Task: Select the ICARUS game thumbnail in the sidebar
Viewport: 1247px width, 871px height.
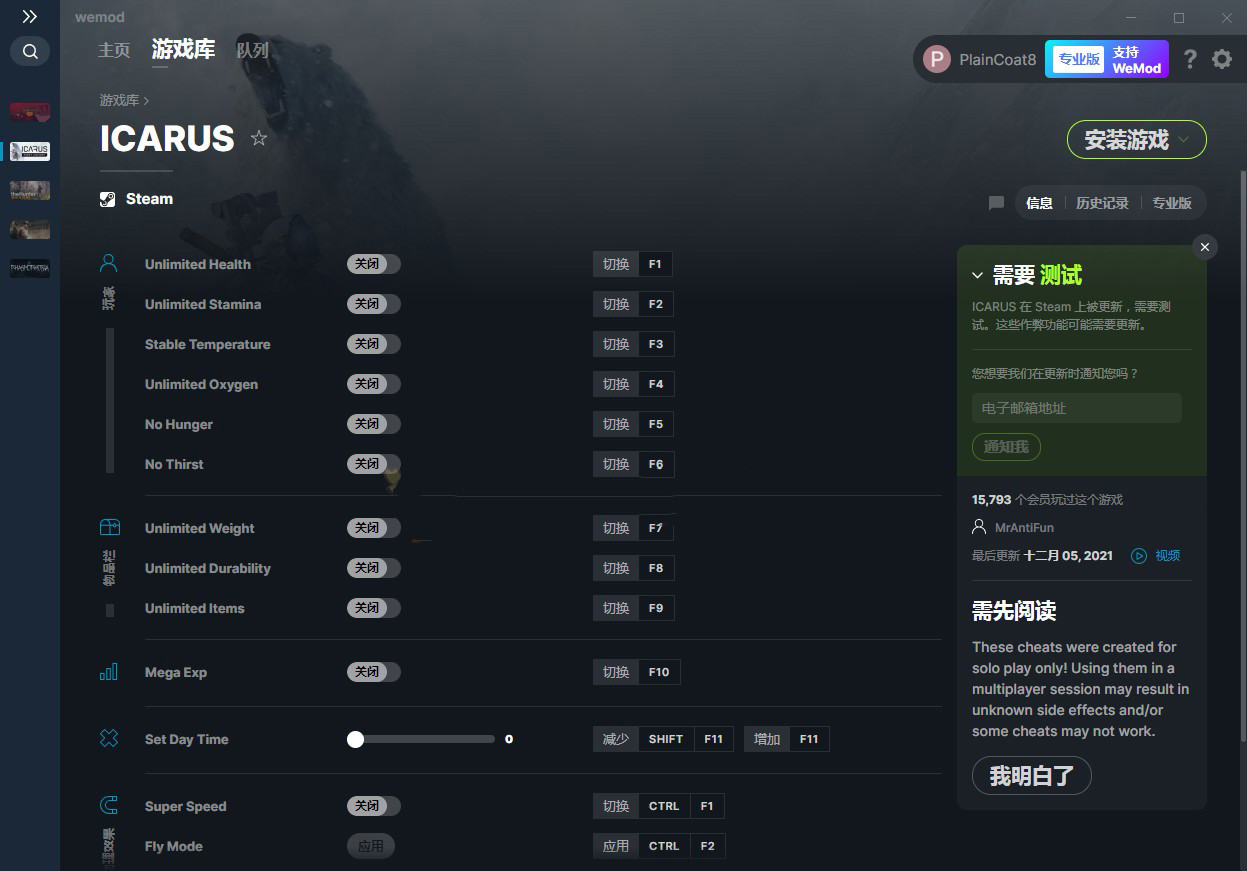Action: click(x=30, y=151)
